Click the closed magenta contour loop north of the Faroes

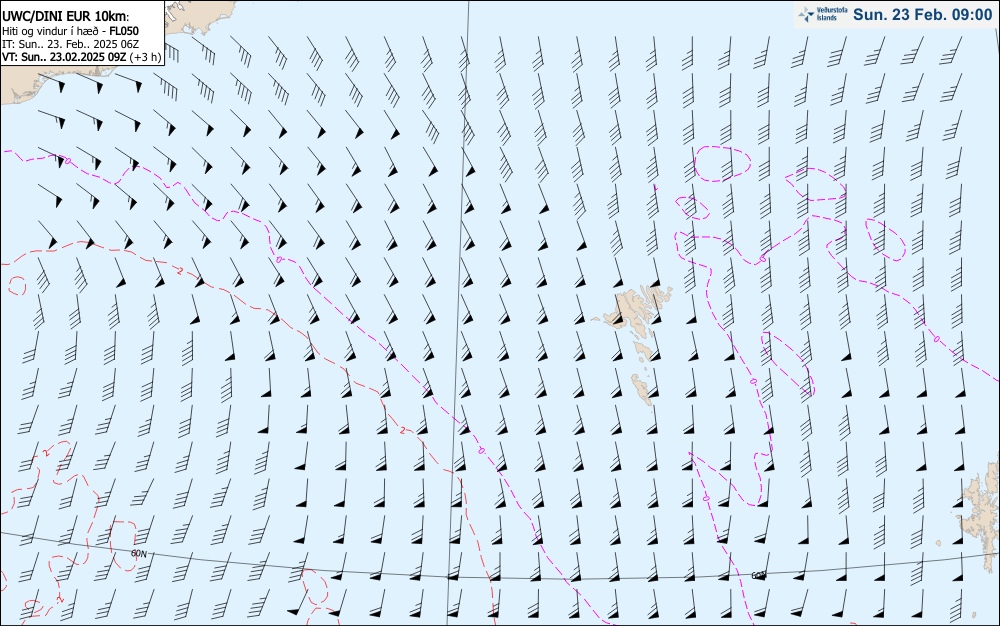[x=721, y=164]
